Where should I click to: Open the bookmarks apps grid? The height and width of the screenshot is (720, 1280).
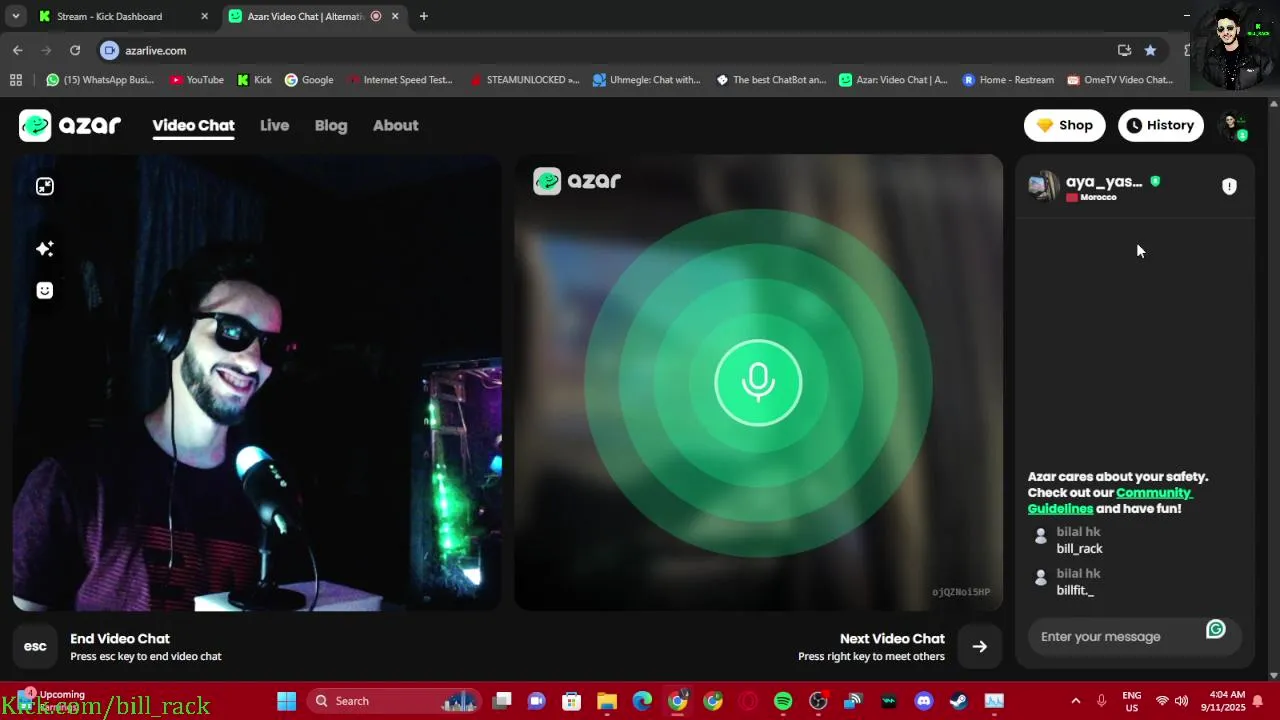(15, 80)
